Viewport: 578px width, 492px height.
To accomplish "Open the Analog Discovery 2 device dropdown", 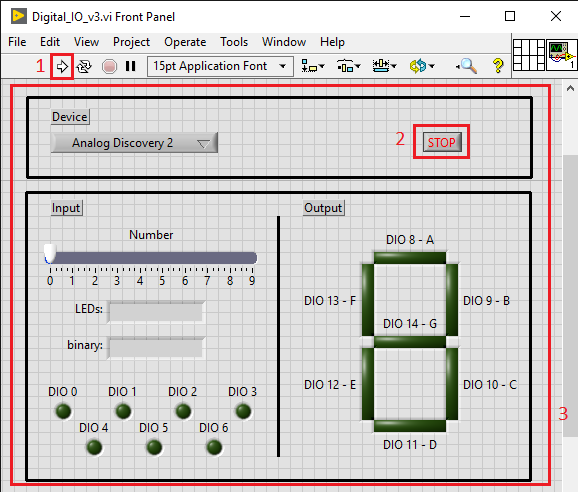I will (134, 143).
